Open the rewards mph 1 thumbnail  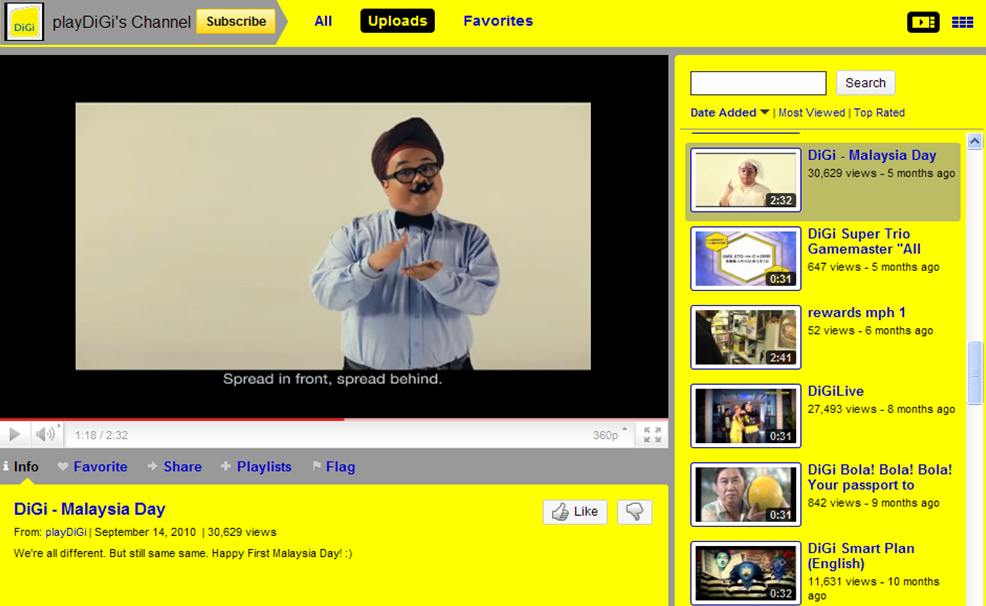coord(745,337)
